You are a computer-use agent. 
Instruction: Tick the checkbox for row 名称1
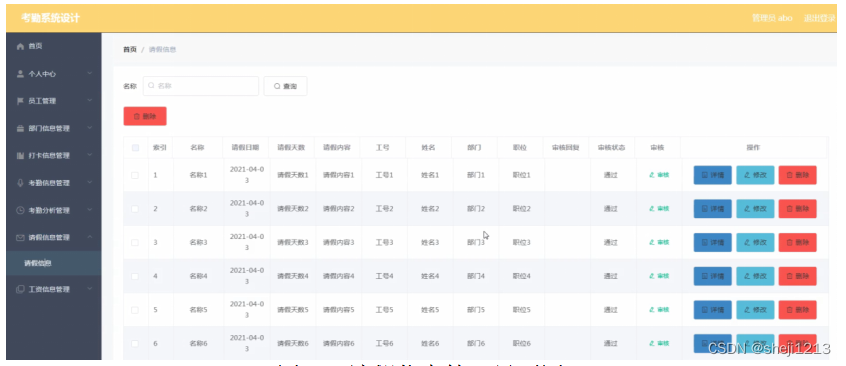pos(135,175)
